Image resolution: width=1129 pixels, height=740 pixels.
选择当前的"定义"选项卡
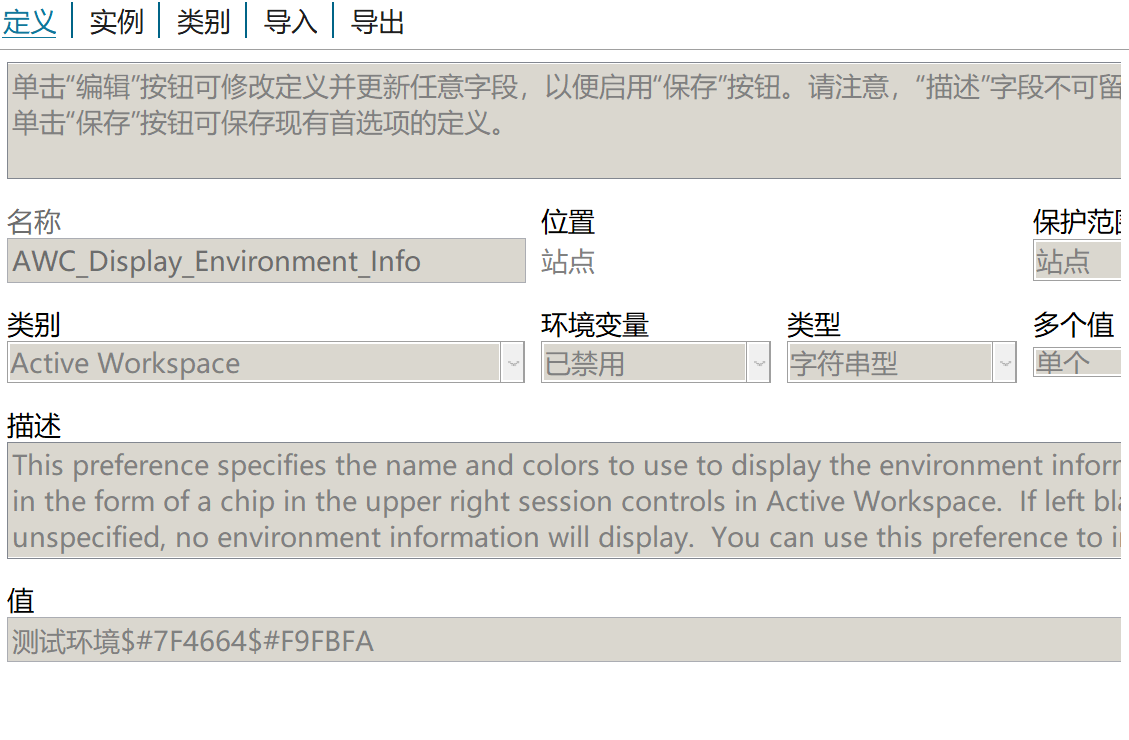click(x=29, y=21)
